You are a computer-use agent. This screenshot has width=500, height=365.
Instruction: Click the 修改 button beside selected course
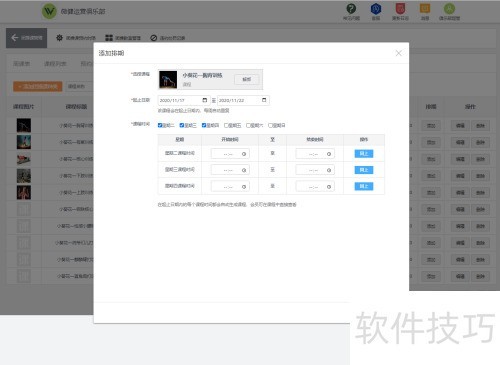[247, 79]
